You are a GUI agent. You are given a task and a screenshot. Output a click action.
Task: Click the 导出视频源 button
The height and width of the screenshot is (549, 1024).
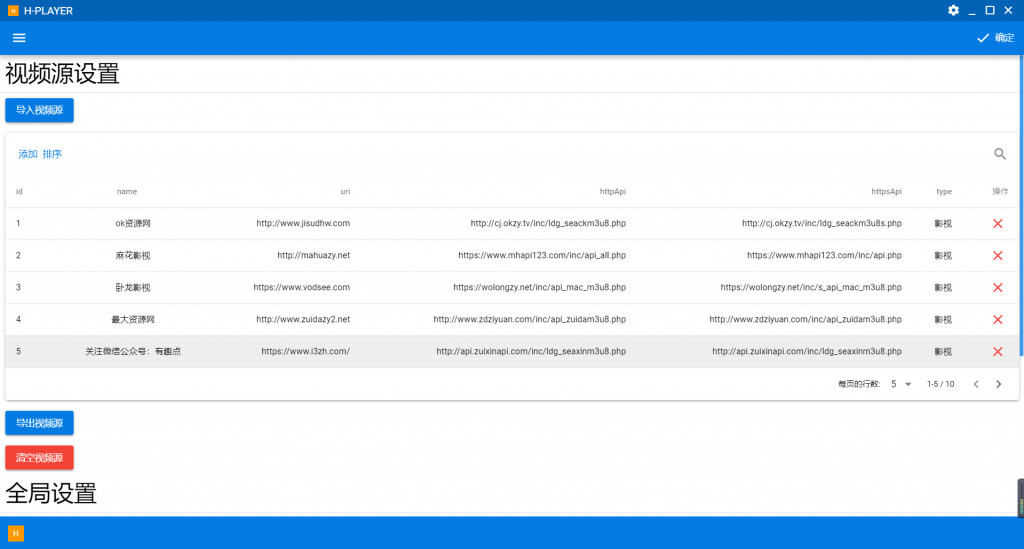[x=39, y=423]
